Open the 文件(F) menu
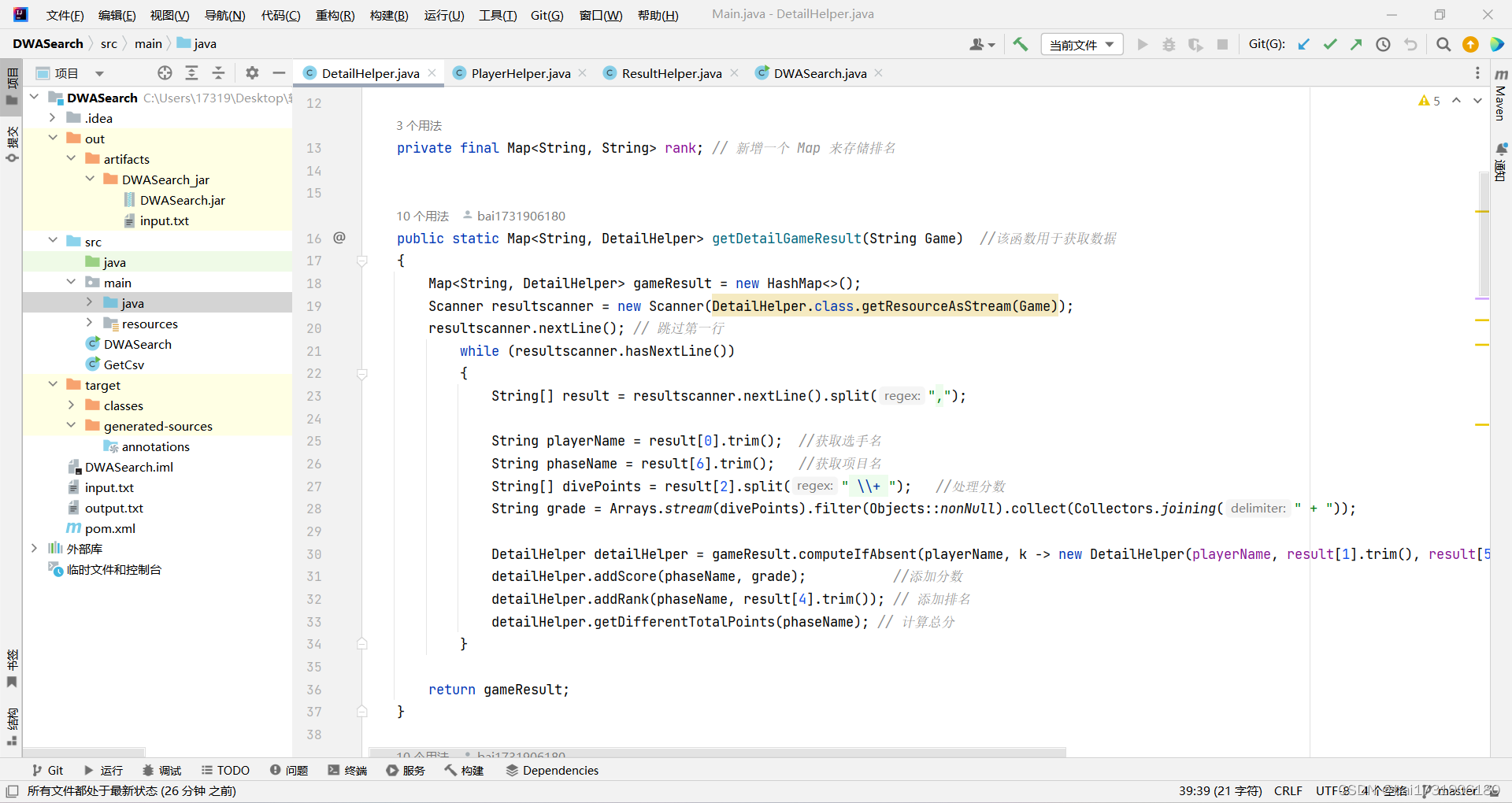Screen dimensions: 1512x803 (x=65, y=15)
